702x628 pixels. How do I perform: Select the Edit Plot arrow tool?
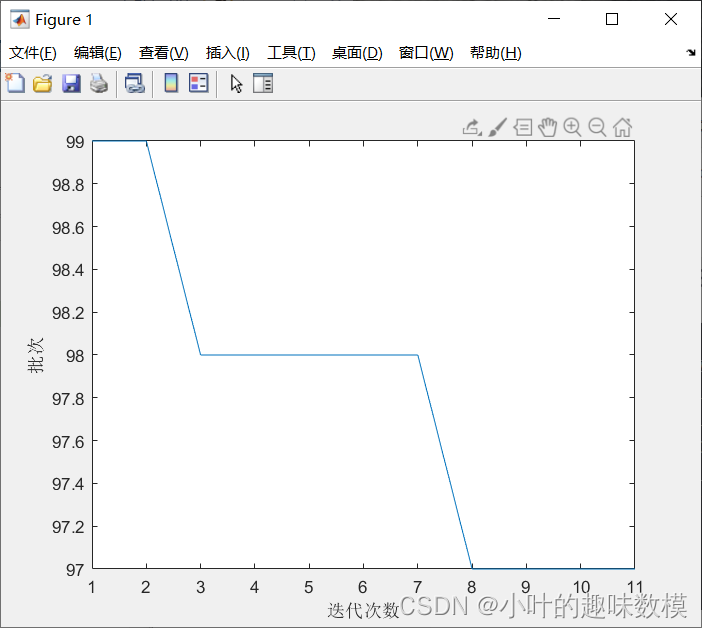click(236, 84)
